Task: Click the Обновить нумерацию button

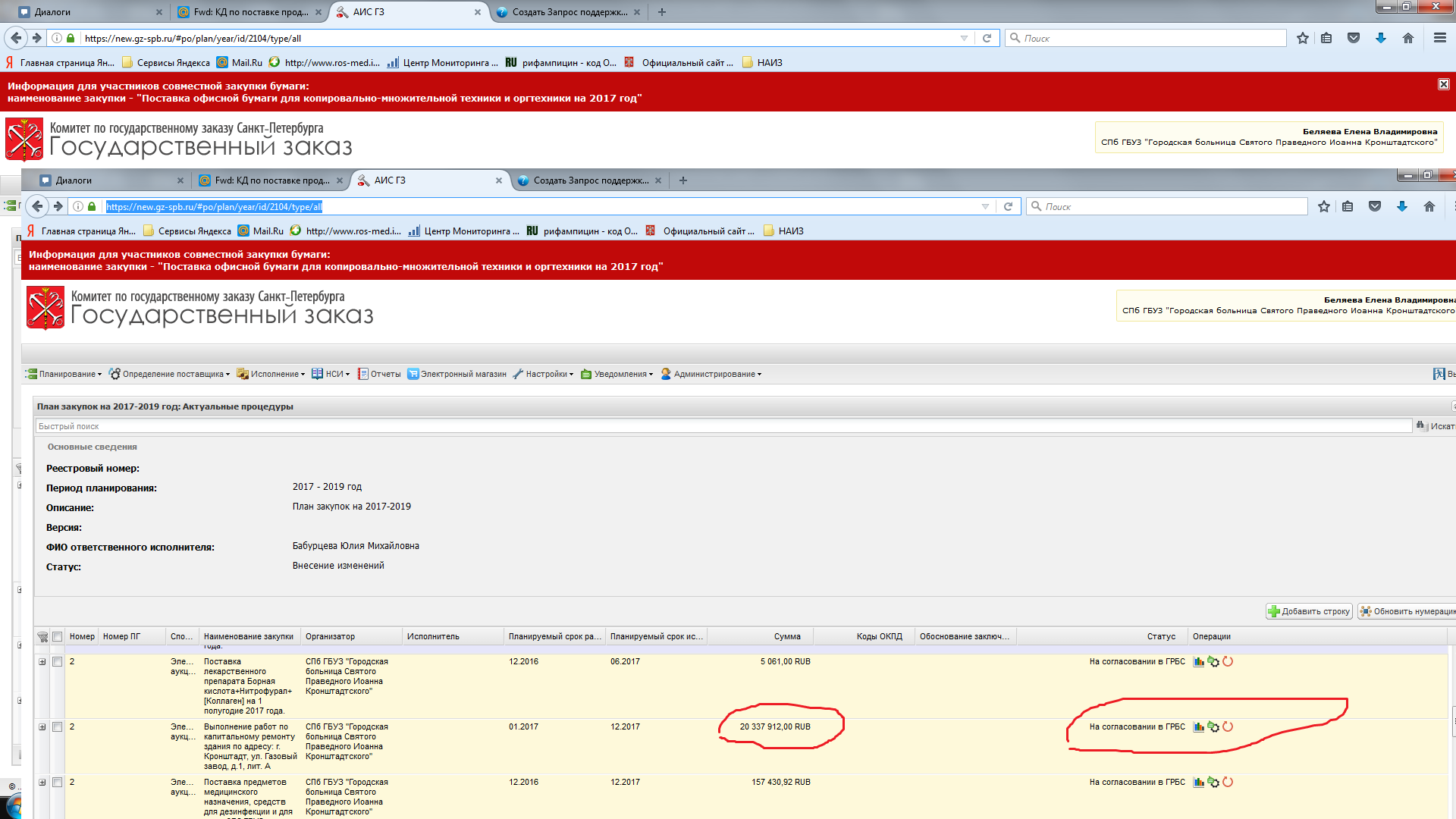Action: [1407, 611]
